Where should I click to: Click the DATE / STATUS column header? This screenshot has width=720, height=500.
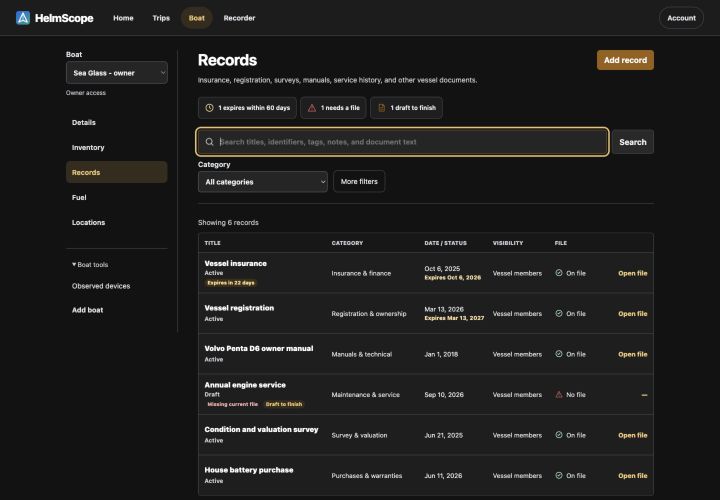coord(445,243)
